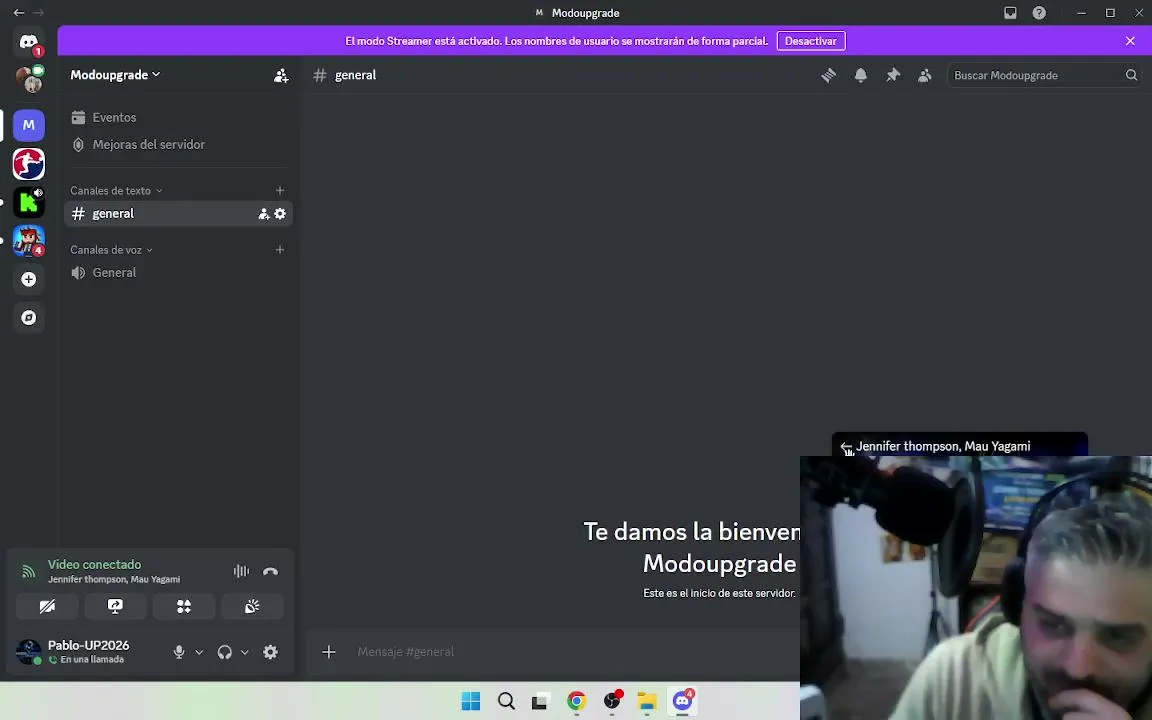Viewport: 1152px width, 720px height.
Task: Open the green K server icon
Action: click(x=29, y=202)
